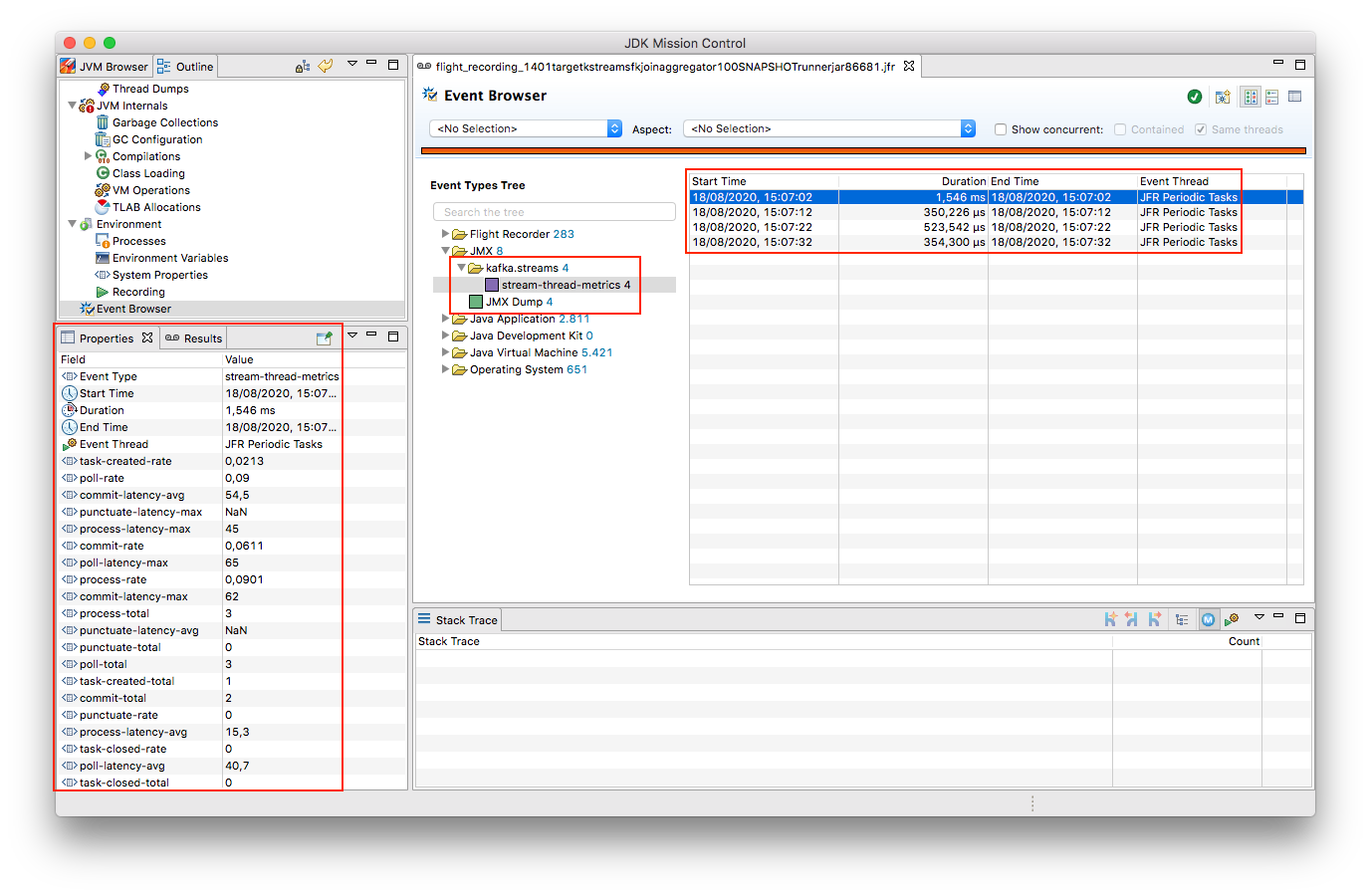
Task: Focus the Search the tree field
Action: (554, 212)
